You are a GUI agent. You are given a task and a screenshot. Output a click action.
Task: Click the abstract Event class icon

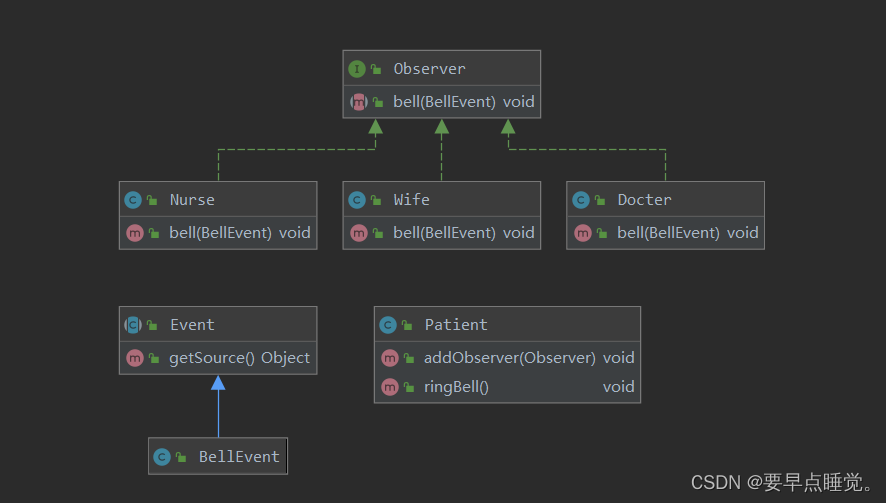tap(133, 325)
